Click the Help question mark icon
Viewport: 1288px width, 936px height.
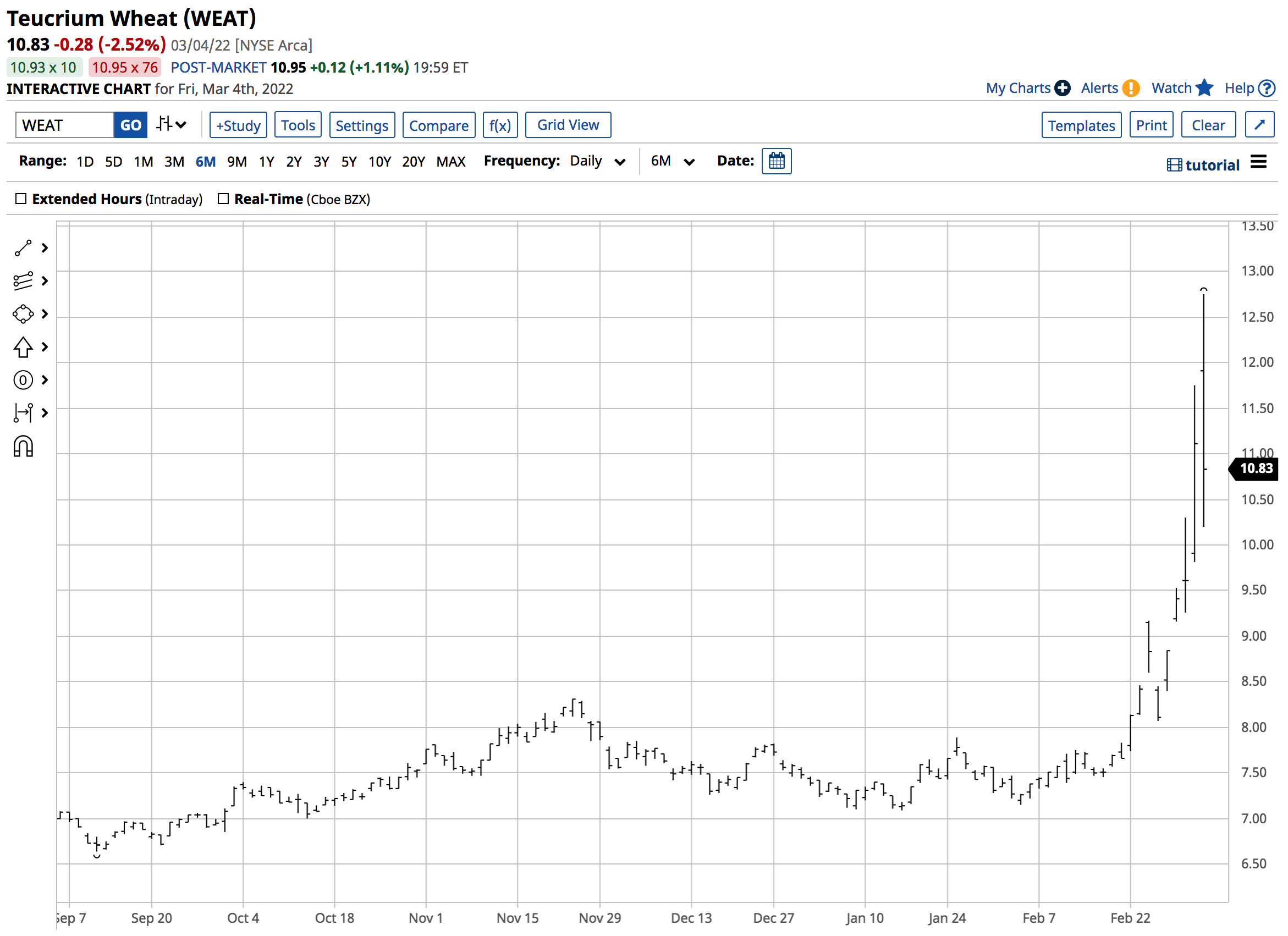pos(1267,89)
